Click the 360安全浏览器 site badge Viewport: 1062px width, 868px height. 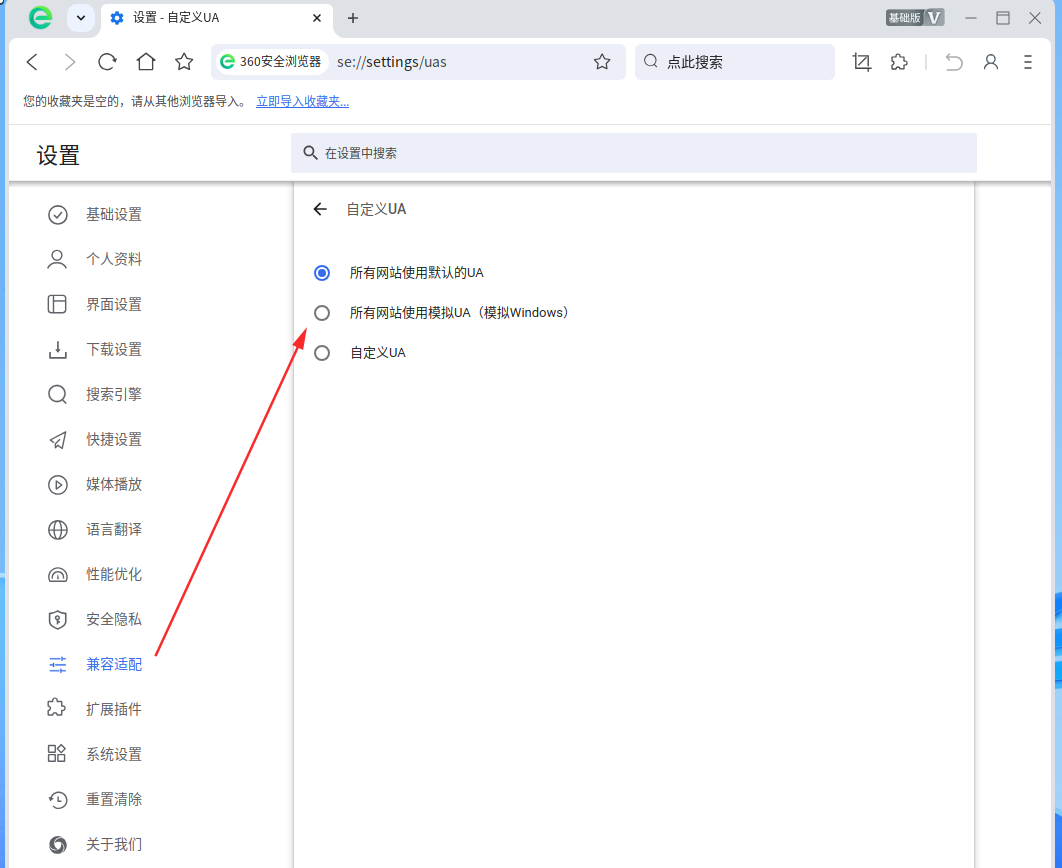click(271, 62)
